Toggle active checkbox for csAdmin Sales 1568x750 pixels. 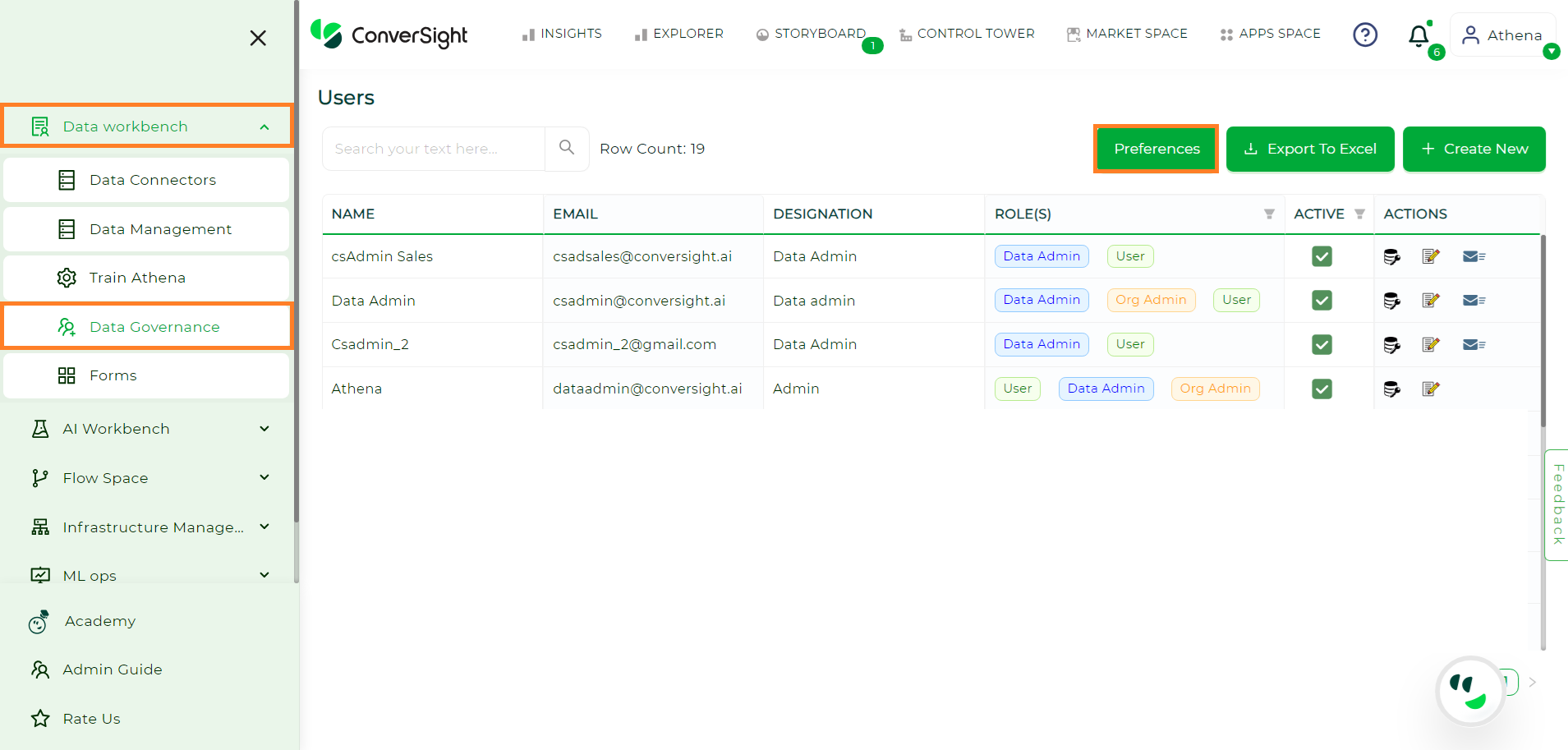click(1322, 256)
